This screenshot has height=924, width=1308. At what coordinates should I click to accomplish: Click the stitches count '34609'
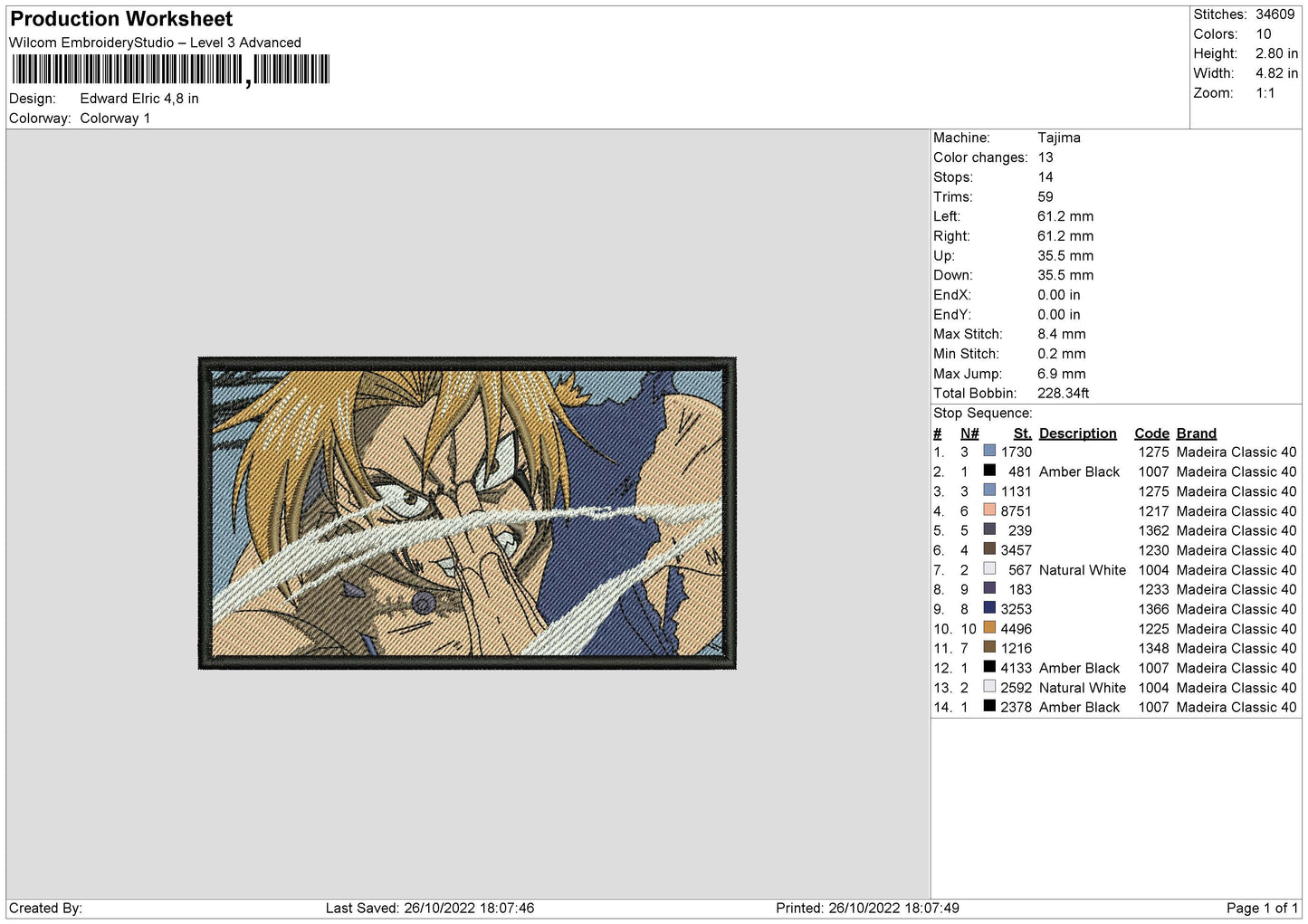click(x=1275, y=14)
